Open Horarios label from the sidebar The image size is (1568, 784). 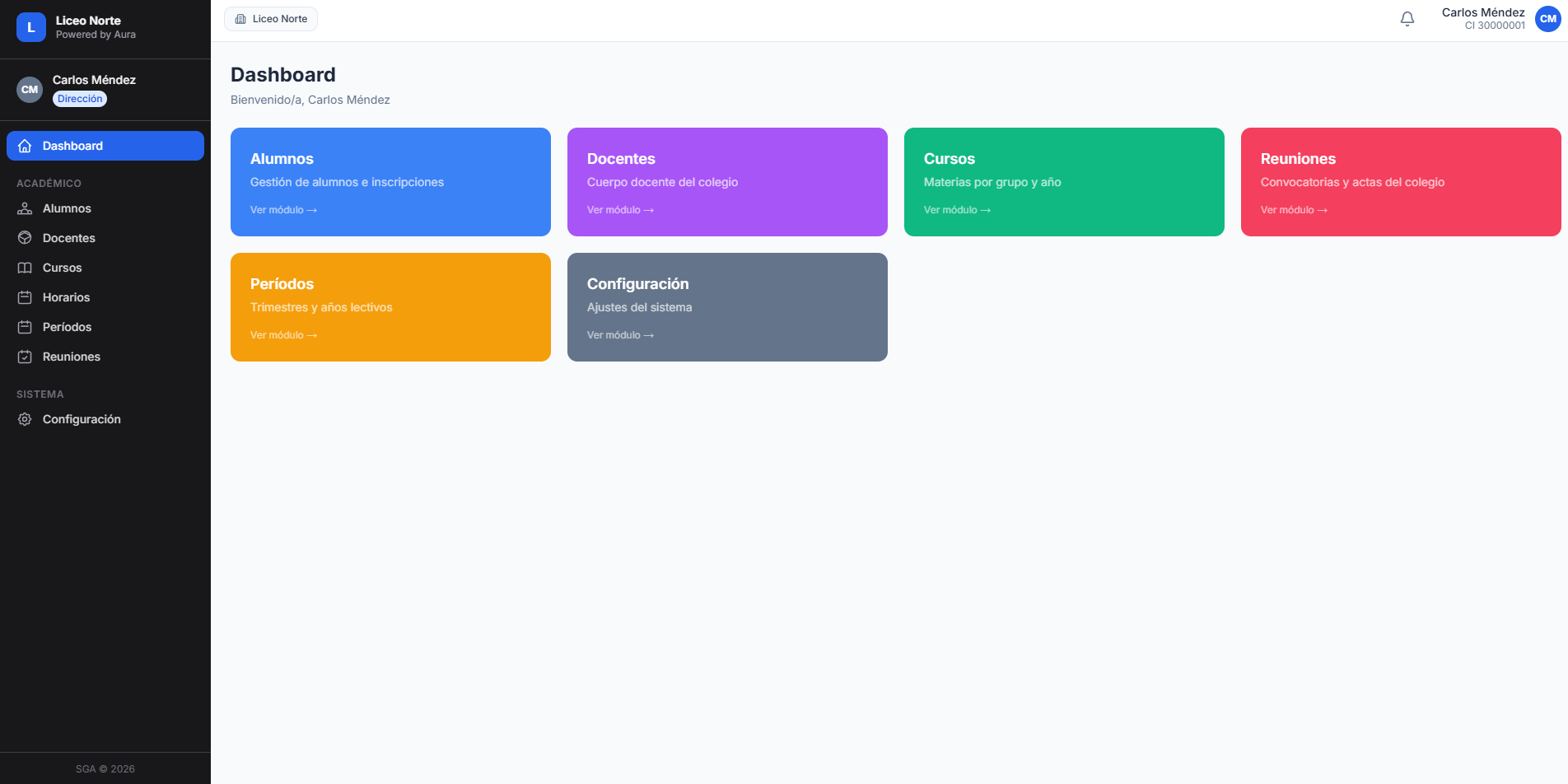click(66, 297)
